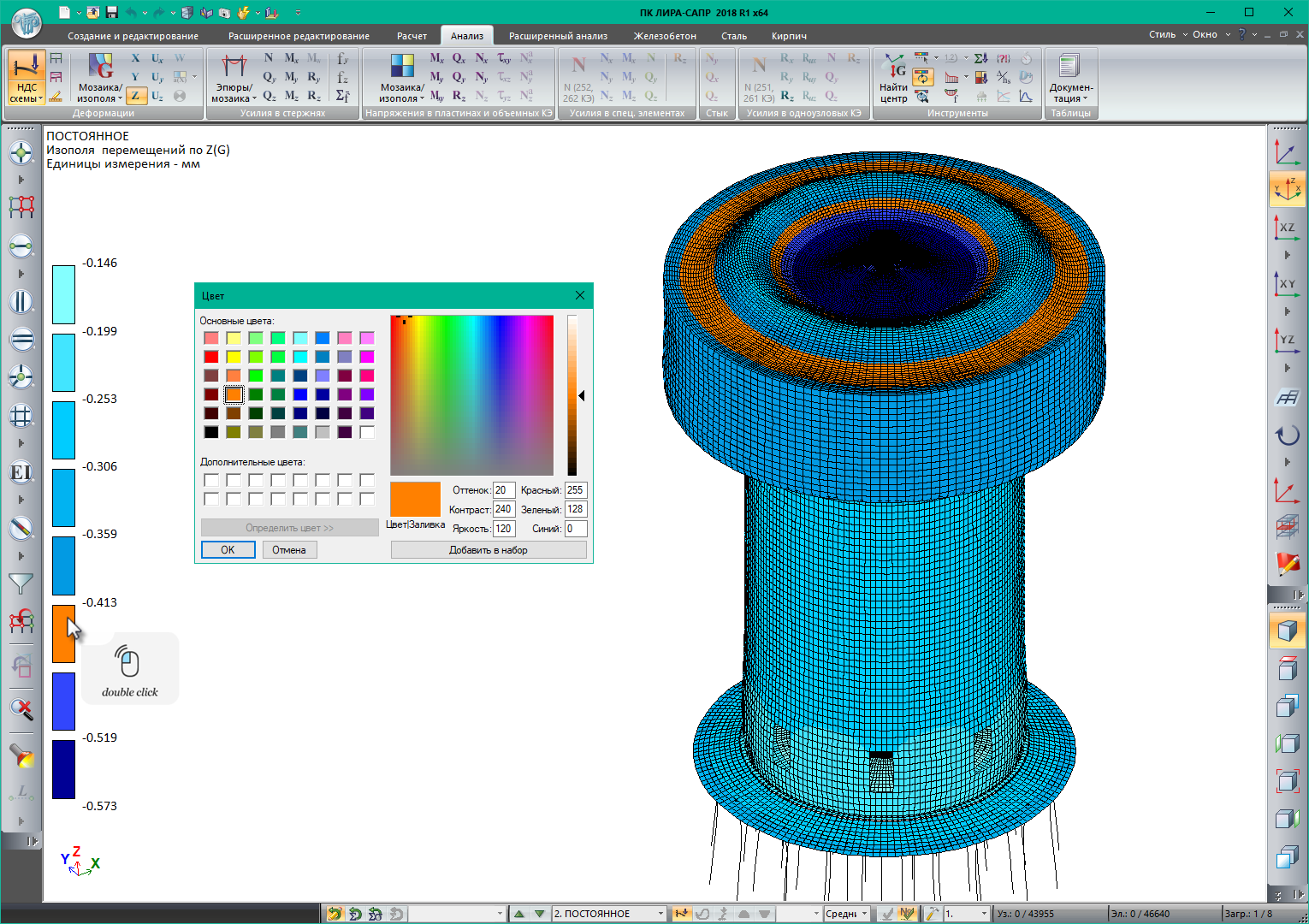Select the YZ projection view icon
This screenshot has width=1309, height=924.
(1287, 340)
